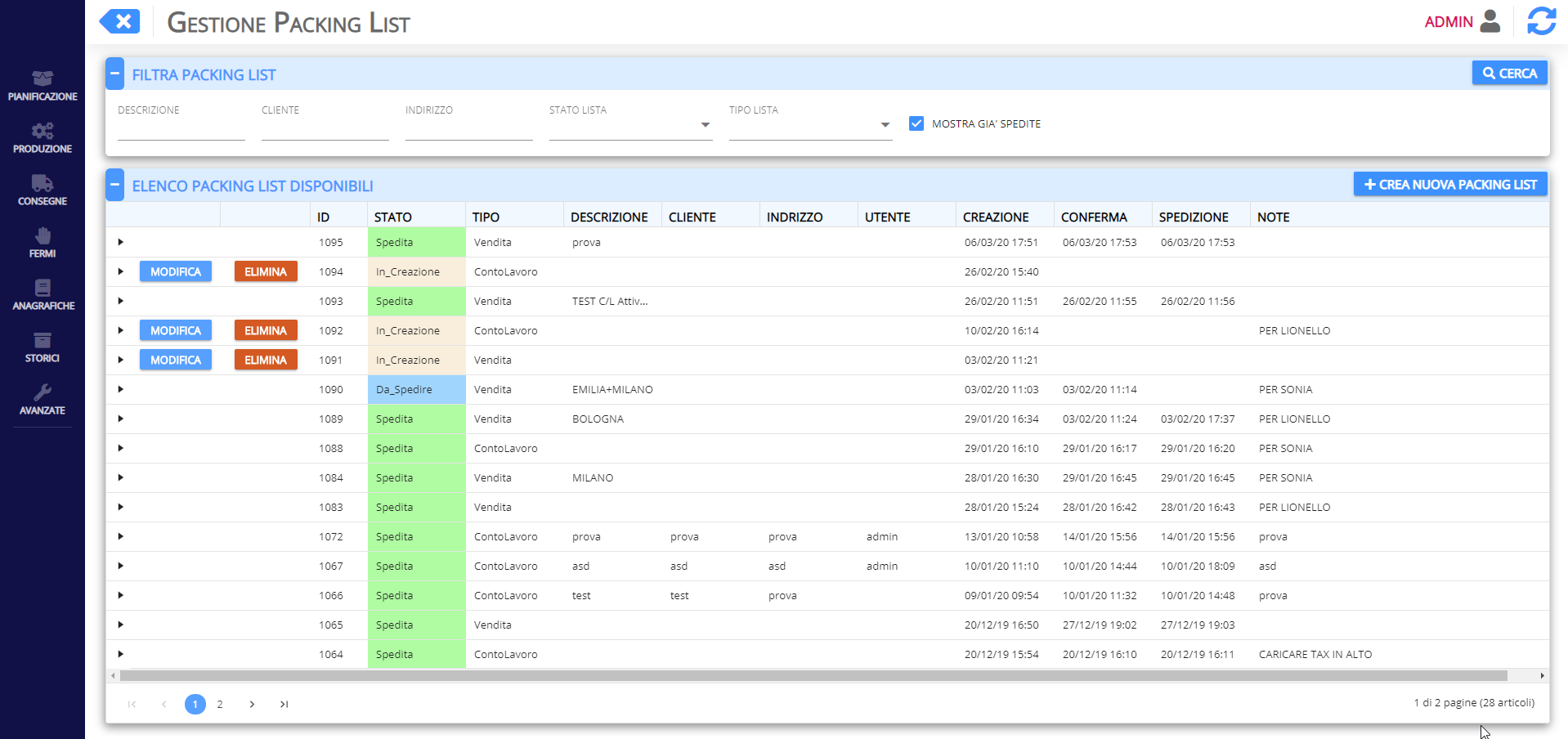This screenshot has height=739, width=1568.
Task: Jump to last page arrow
Action: pyautogui.click(x=284, y=704)
